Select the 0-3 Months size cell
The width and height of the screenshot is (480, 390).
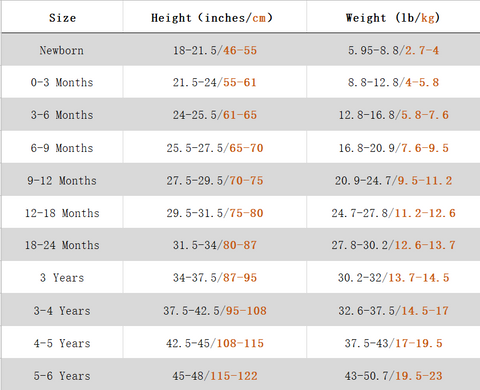pyautogui.click(x=62, y=82)
